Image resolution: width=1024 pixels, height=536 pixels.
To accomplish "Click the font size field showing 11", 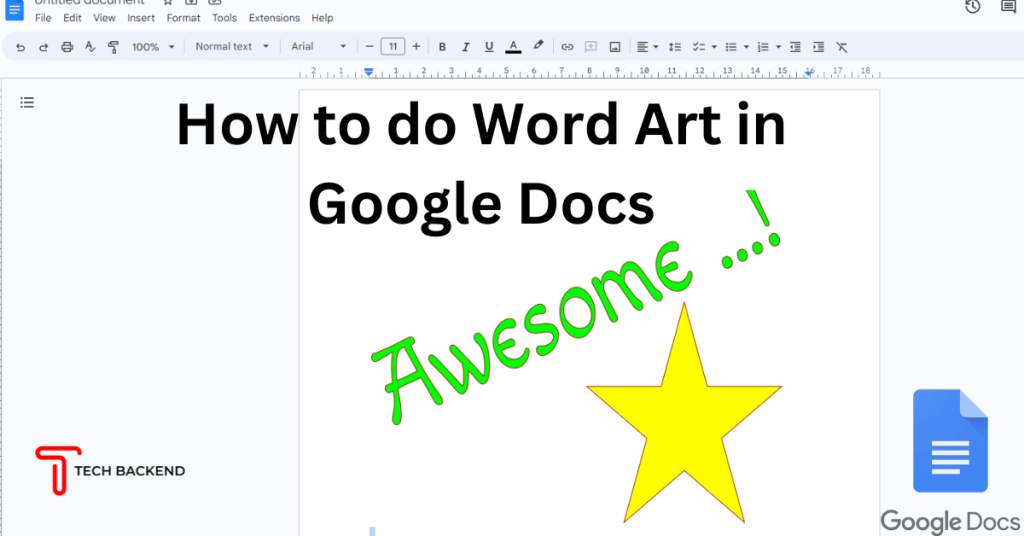I will point(393,46).
